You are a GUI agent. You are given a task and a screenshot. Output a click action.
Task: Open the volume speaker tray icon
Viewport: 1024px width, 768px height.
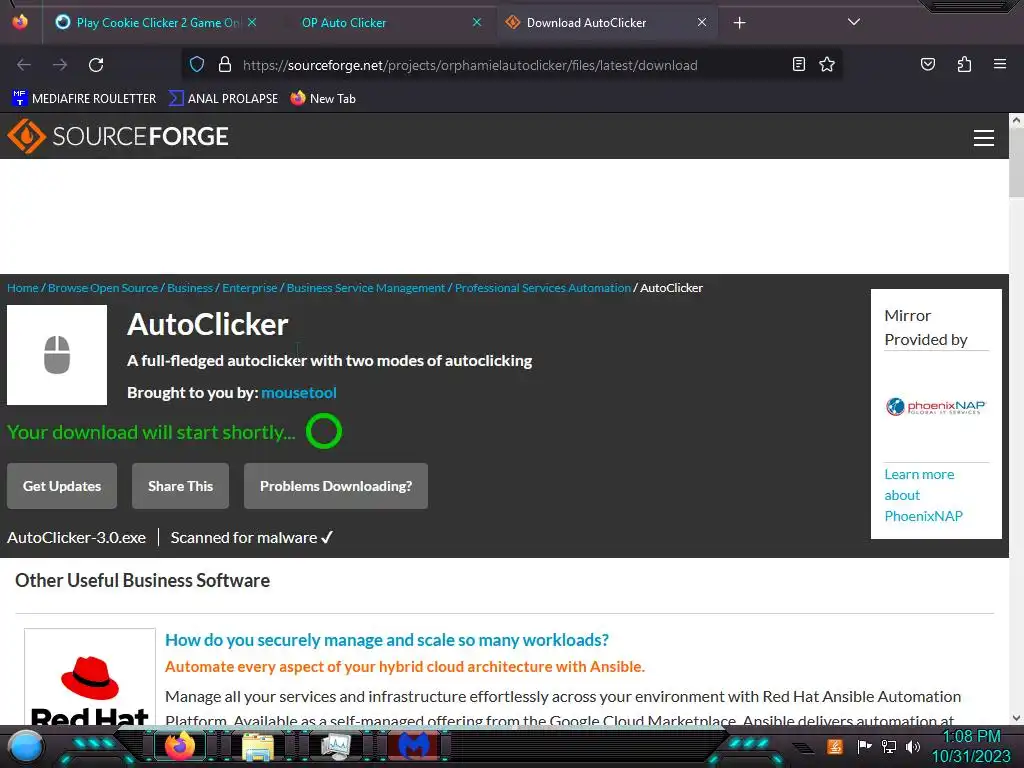(x=913, y=746)
